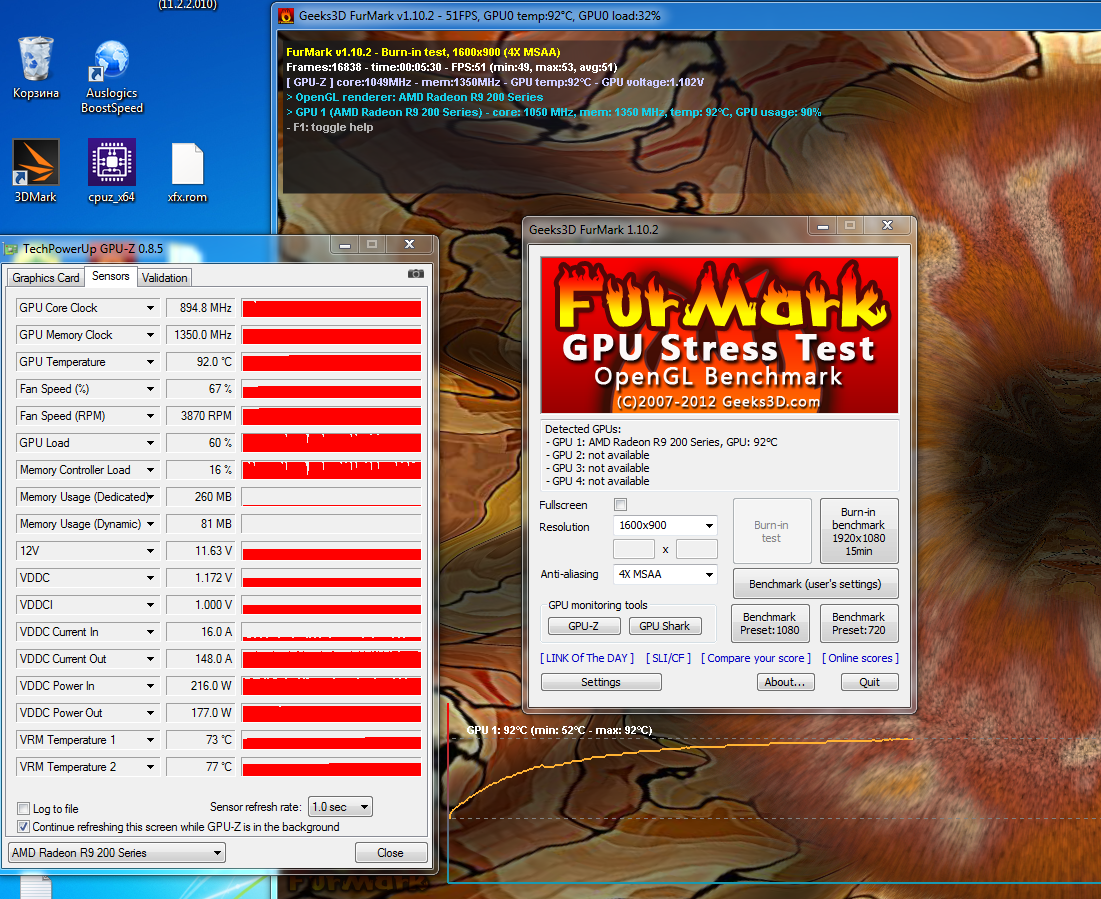
Task: Minimize the TechPowerUp GPU-Z window
Action: click(x=345, y=244)
